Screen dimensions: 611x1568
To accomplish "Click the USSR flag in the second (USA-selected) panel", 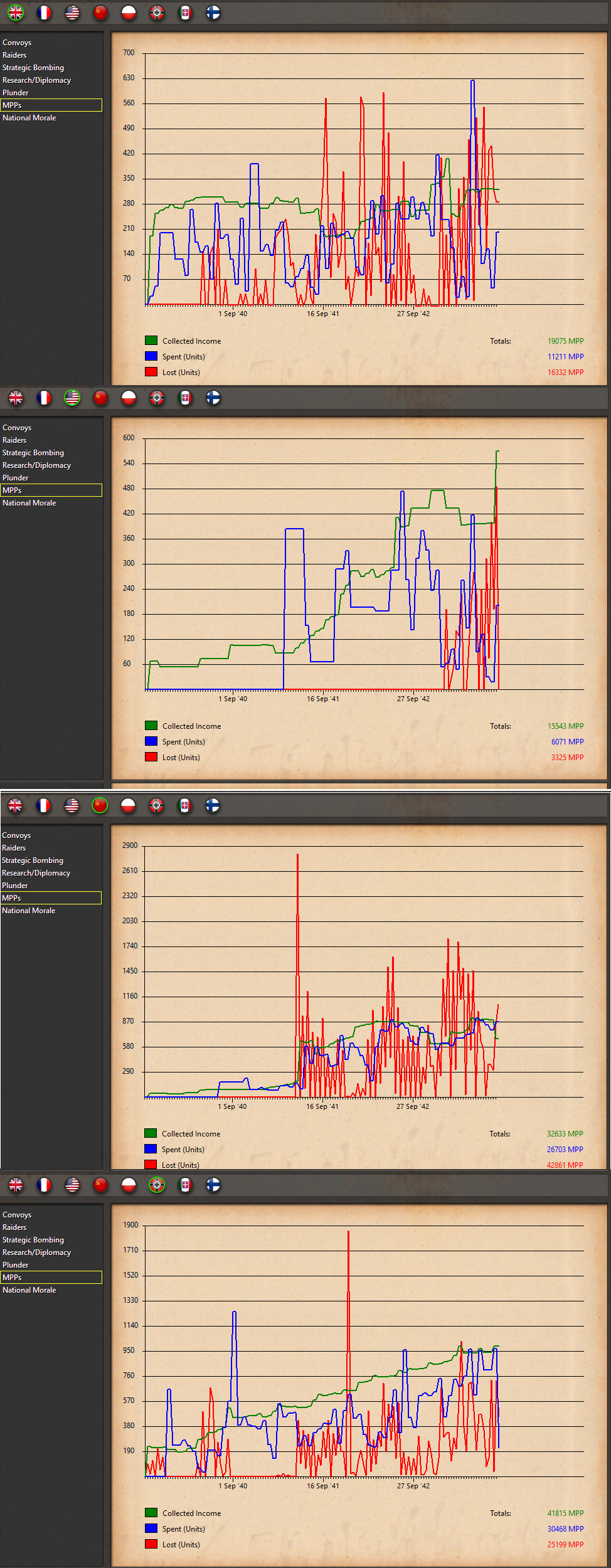I will (100, 398).
